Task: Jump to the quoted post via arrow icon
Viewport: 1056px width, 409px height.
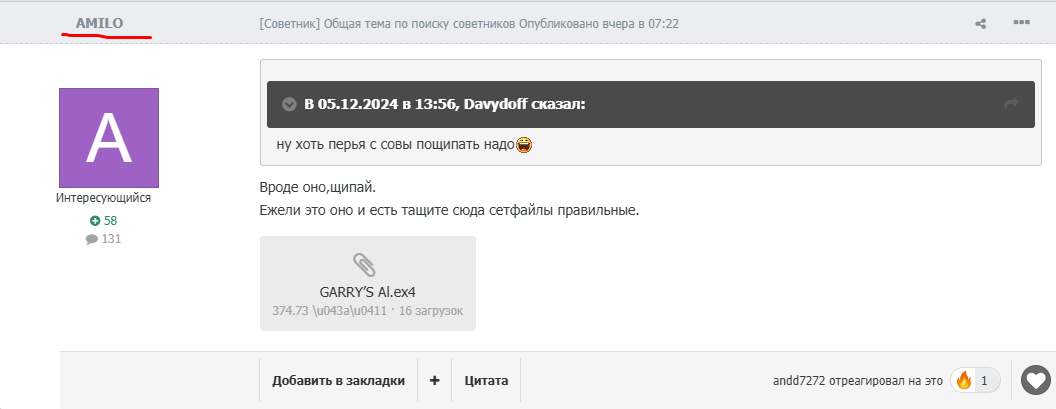Action: coord(1011,104)
